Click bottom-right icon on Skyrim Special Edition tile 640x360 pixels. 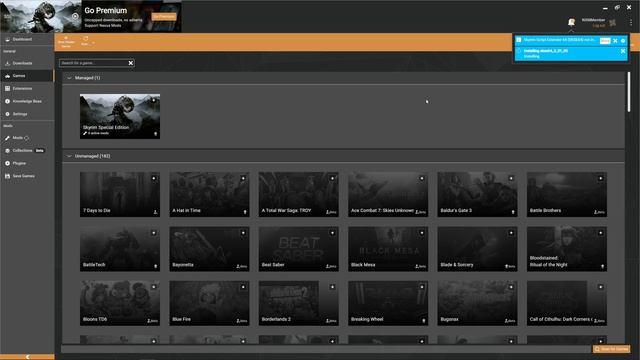click(155, 134)
